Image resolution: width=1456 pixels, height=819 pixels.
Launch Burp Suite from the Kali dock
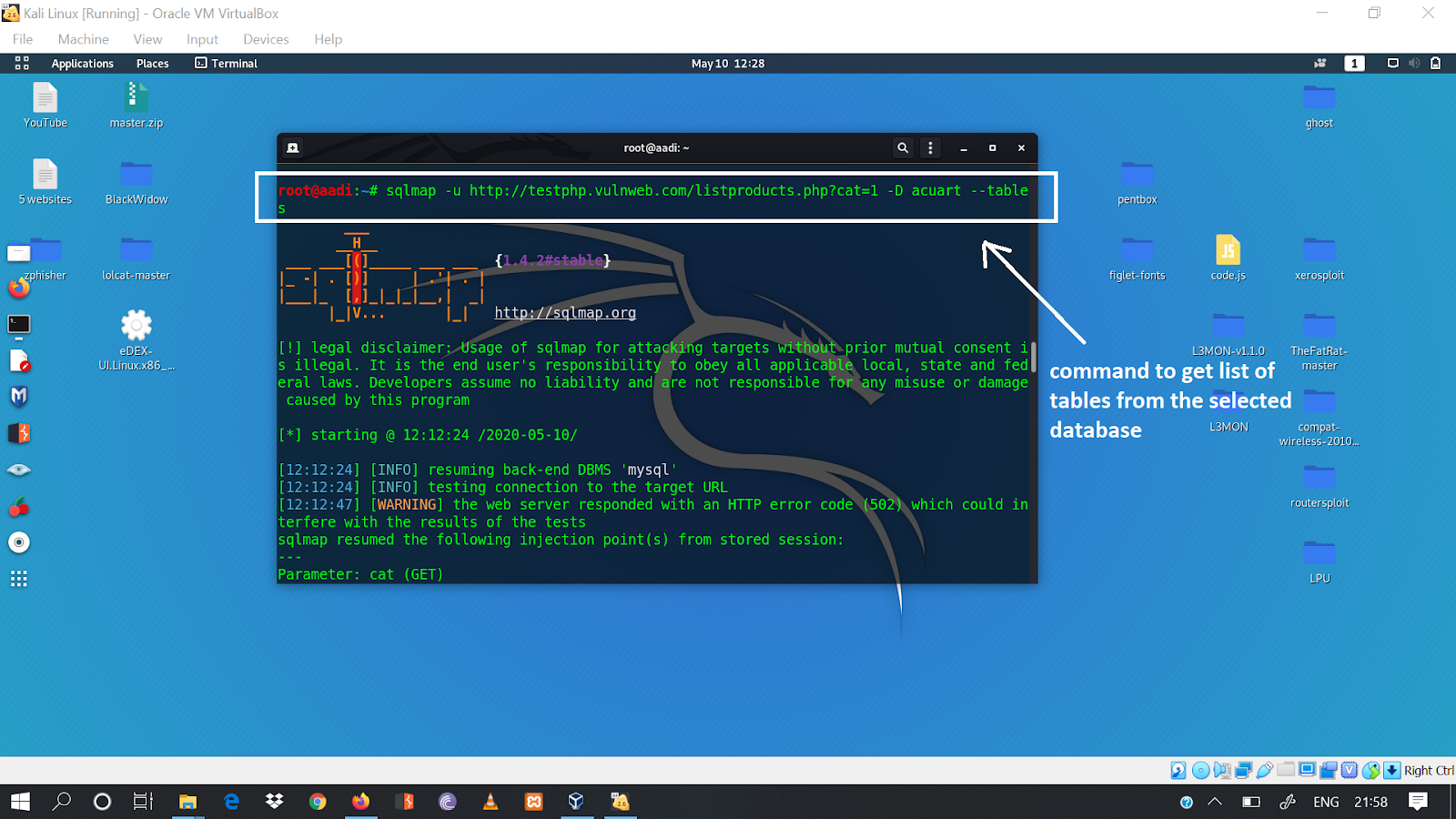pos(19,433)
